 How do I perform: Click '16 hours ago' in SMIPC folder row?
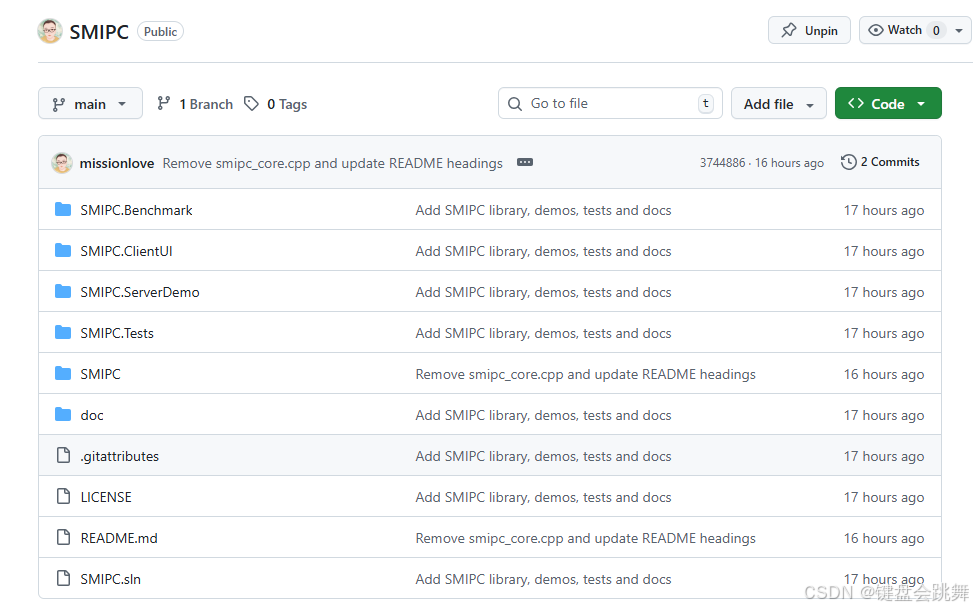click(x=884, y=374)
